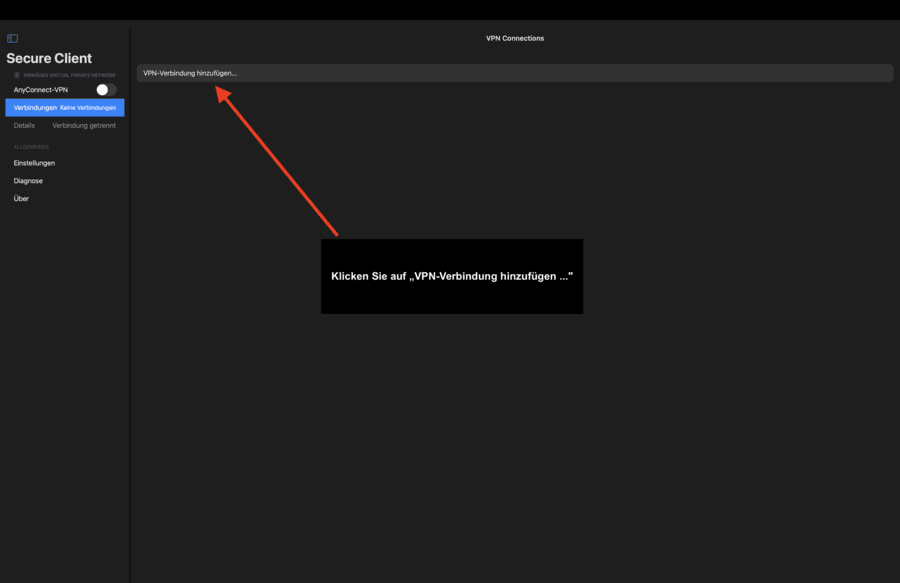This screenshot has width=900, height=583.
Task: Click VPN-Verbindung hinzufügen... row
Action: [515, 73]
